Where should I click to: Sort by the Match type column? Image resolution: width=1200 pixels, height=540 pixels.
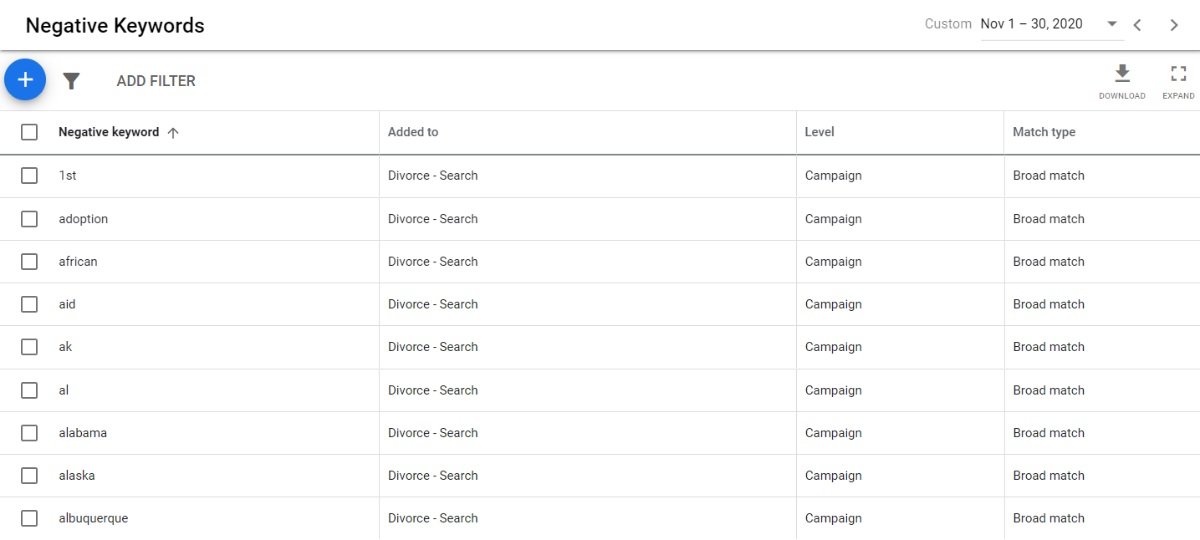pyautogui.click(x=1043, y=132)
